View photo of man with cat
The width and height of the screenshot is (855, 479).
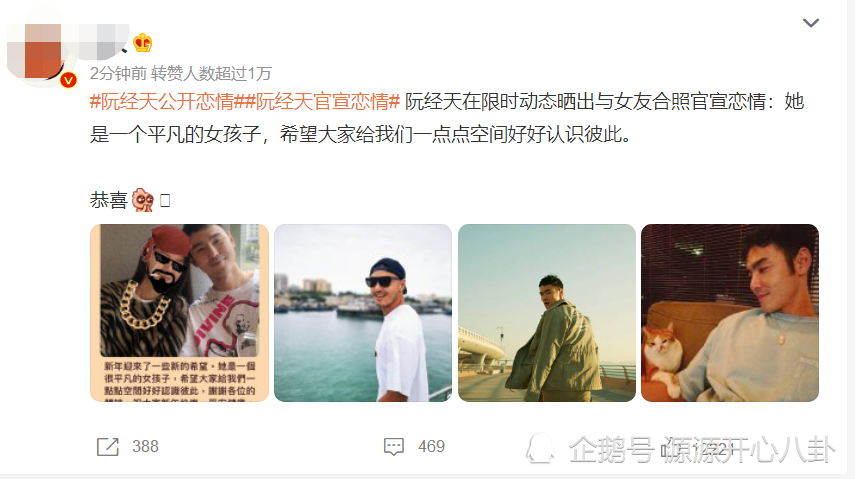(730, 313)
